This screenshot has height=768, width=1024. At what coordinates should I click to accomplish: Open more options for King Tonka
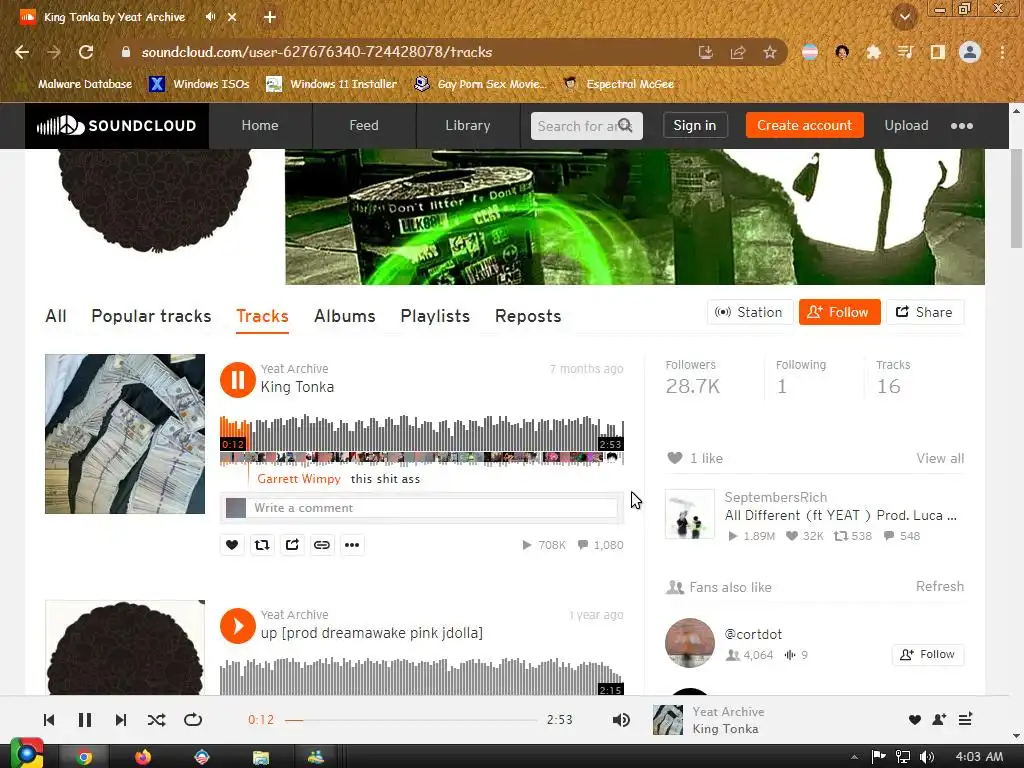pyautogui.click(x=352, y=545)
